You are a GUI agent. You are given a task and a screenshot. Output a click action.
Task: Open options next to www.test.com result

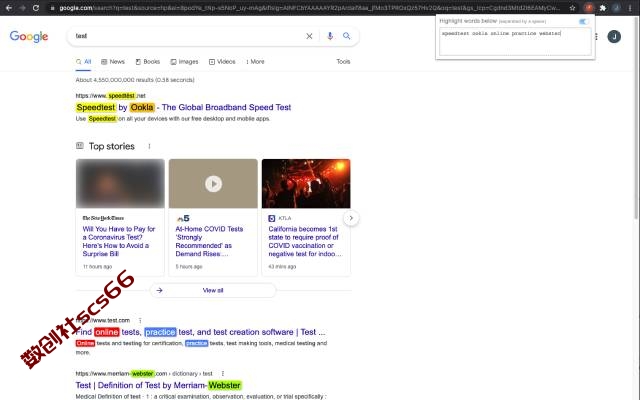click(140, 320)
